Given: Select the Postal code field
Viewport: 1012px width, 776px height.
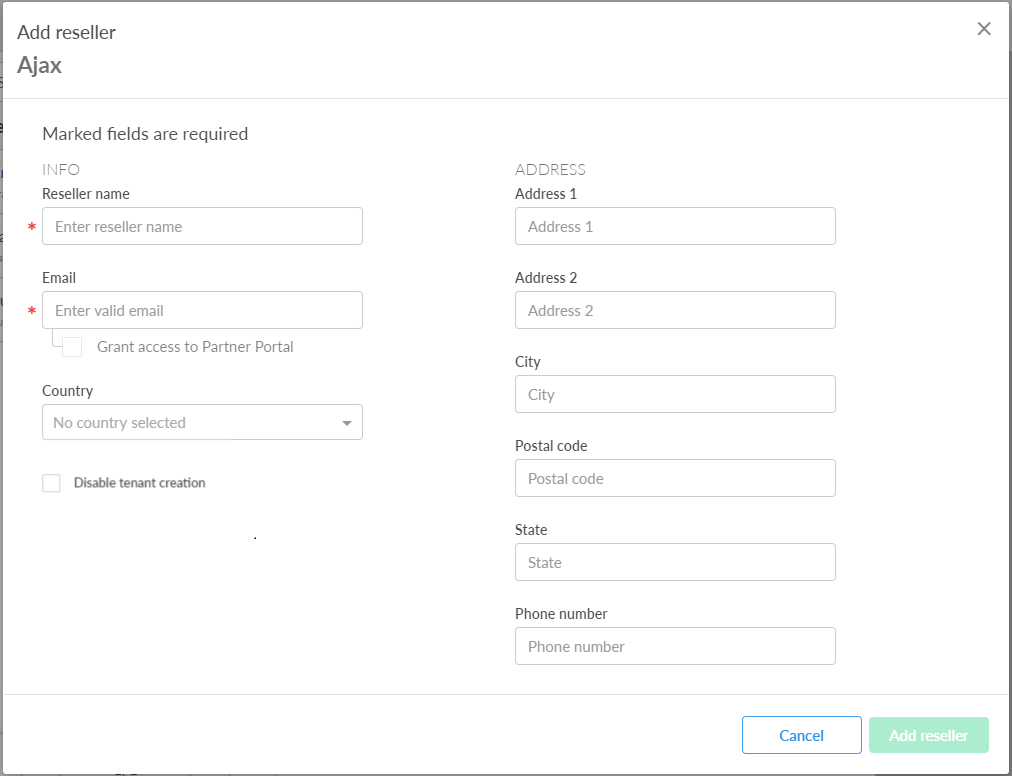Looking at the screenshot, I should click(x=675, y=479).
